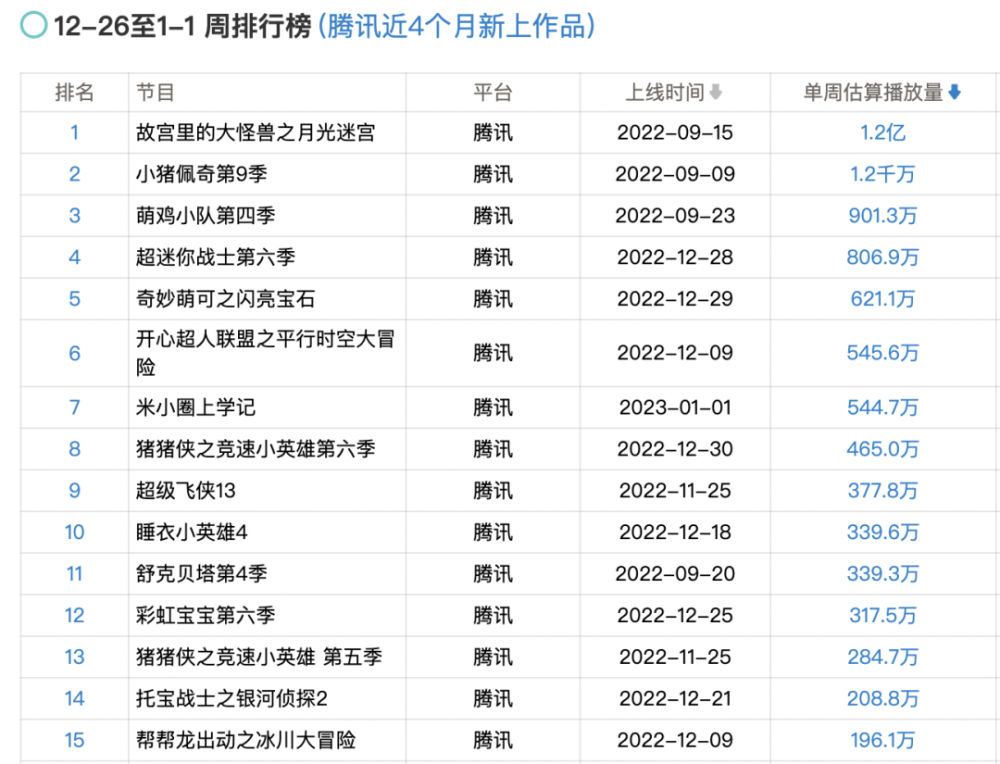Open the 317.5万 play count link

coord(883,615)
